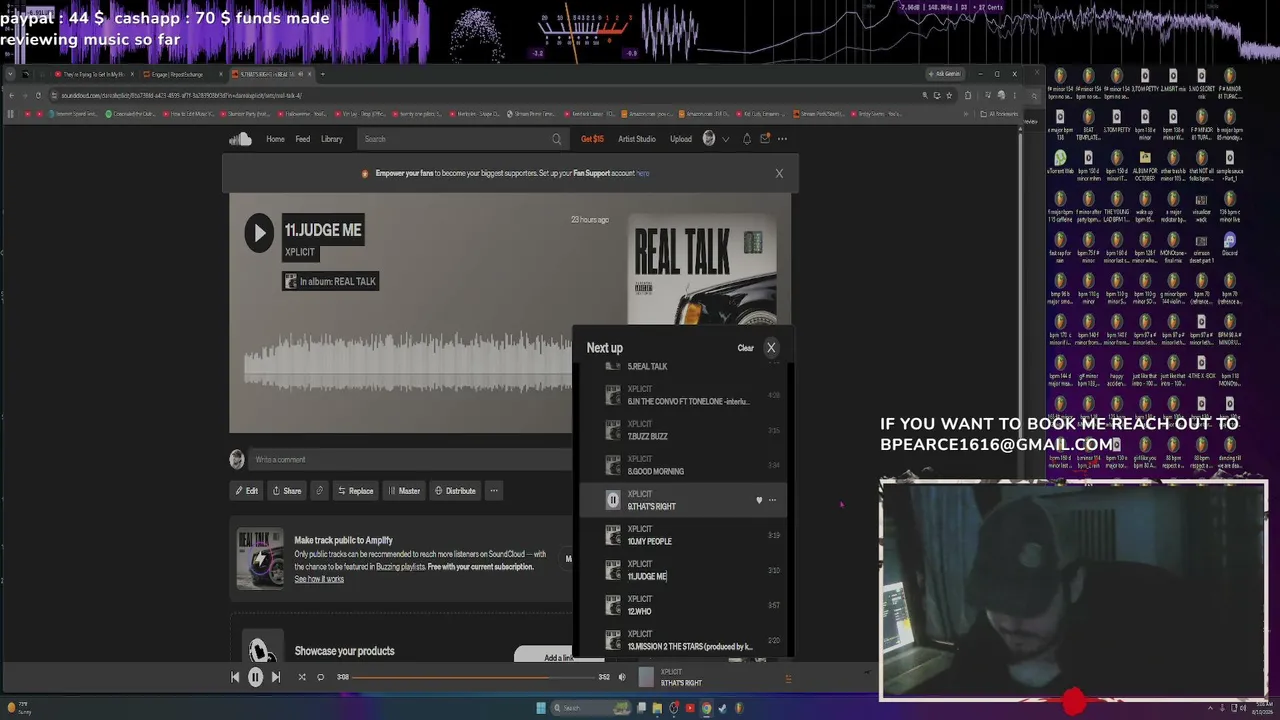Open the 'In album: REAL TALK' link
This screenshot has width=1280, height=720.
point(331,281)
